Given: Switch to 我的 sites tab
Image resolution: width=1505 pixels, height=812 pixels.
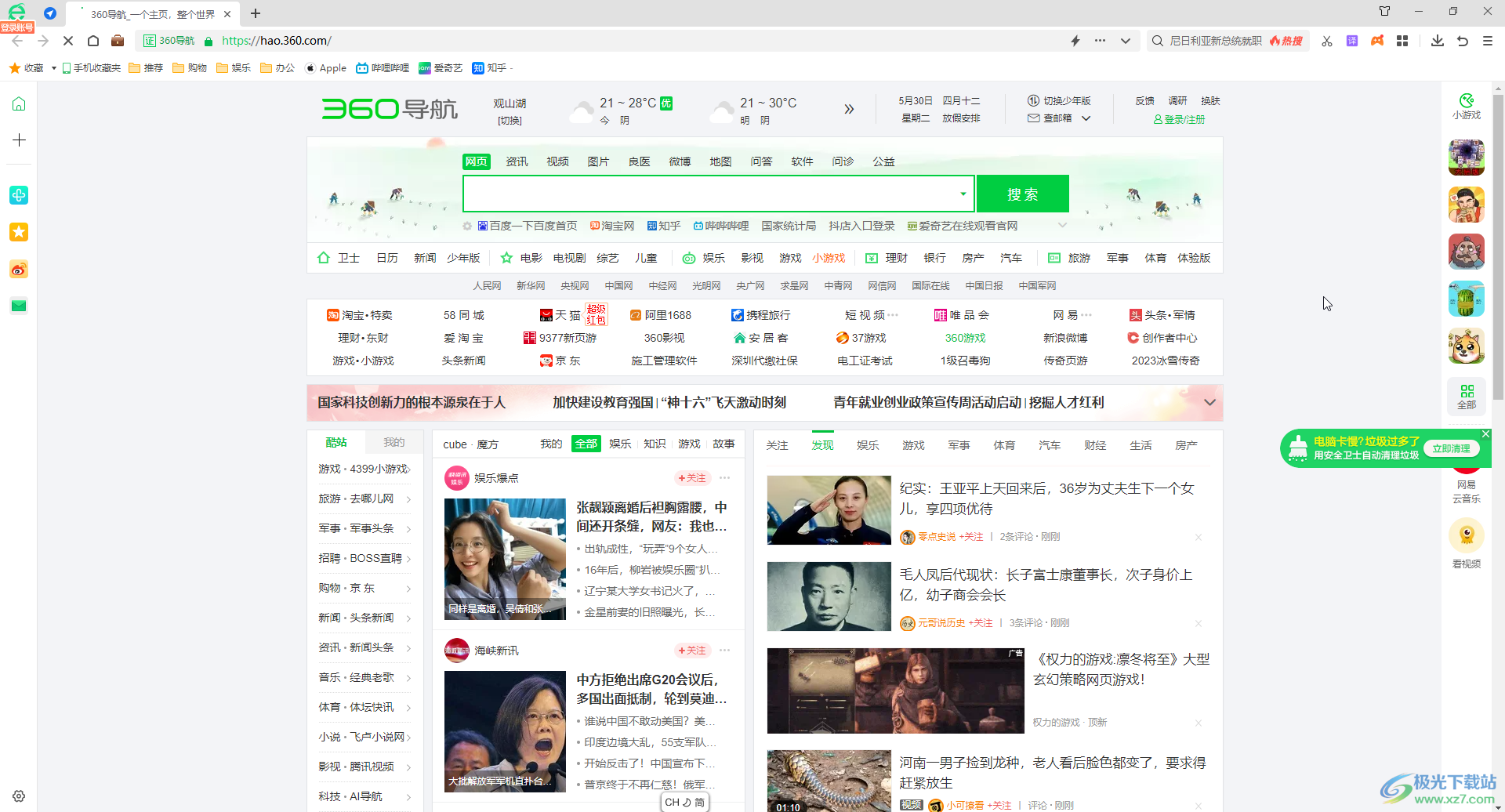Looking at the screenshot, I should pyautogui.click(x=393, y=443).
